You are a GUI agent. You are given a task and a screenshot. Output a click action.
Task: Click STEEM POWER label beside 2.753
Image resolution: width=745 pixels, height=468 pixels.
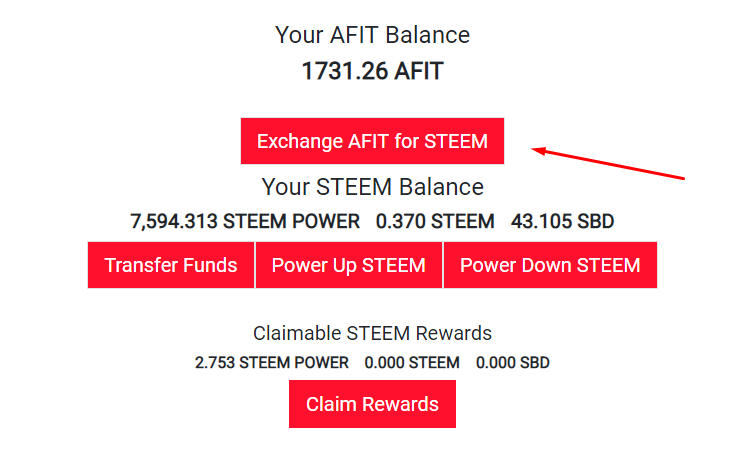(x=297, y=362)
